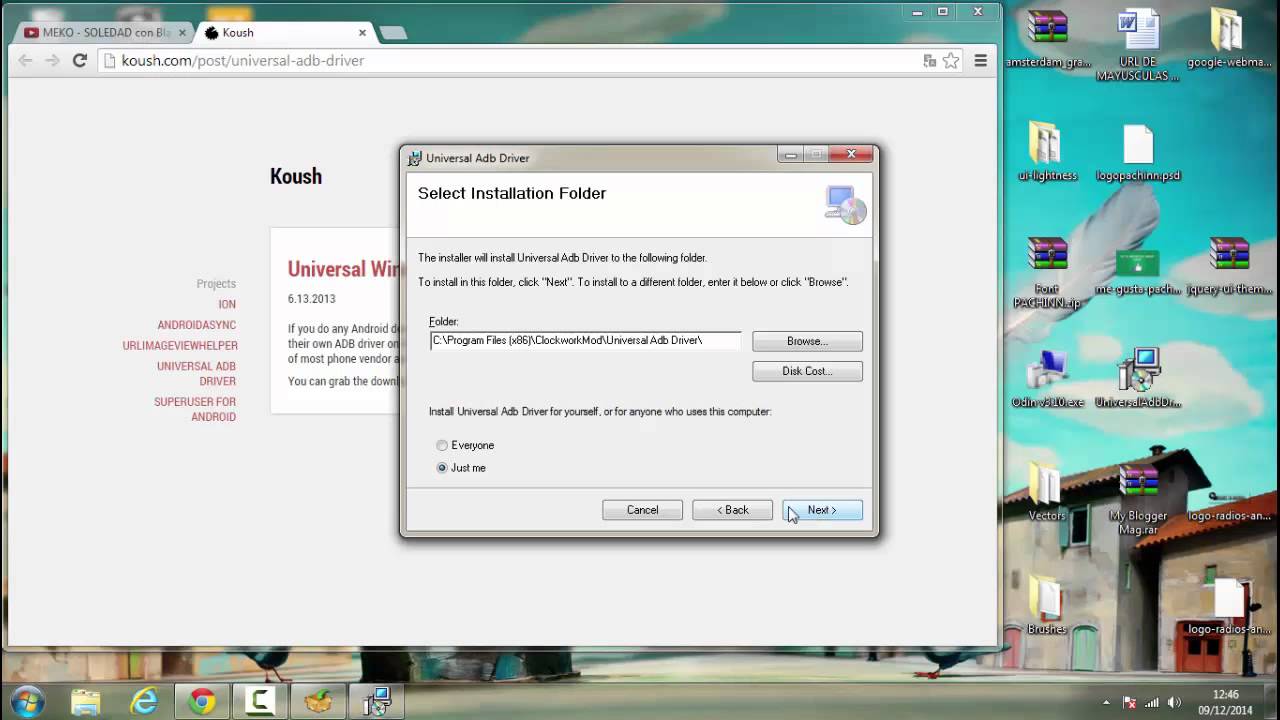Click the installer taskbar icon
1280x720 pixels.
point(376,701)
